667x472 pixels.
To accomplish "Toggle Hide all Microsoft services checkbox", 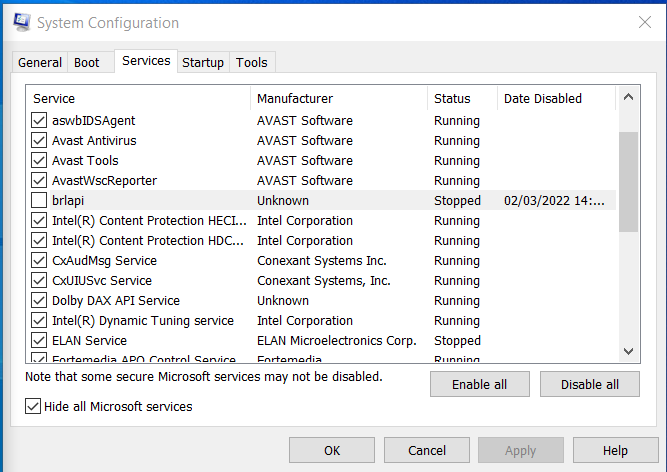I will (x=33, y=406).
